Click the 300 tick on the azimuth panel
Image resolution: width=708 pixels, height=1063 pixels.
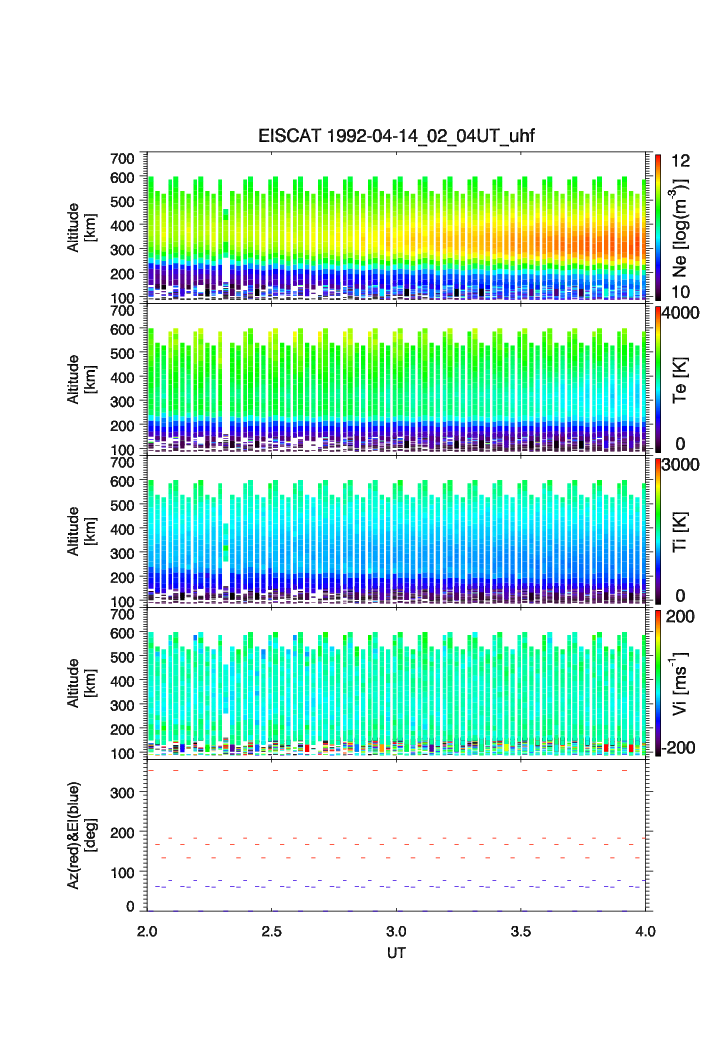(122, 793)
